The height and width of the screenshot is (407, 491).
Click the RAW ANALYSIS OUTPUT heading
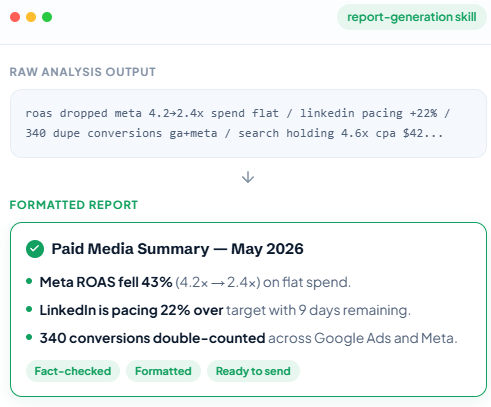[83, 72]
